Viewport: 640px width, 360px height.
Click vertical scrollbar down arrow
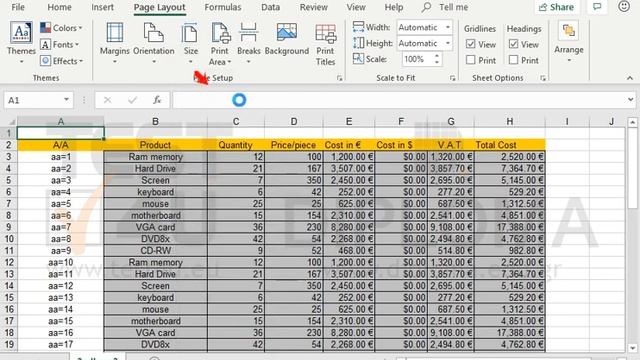632,348
